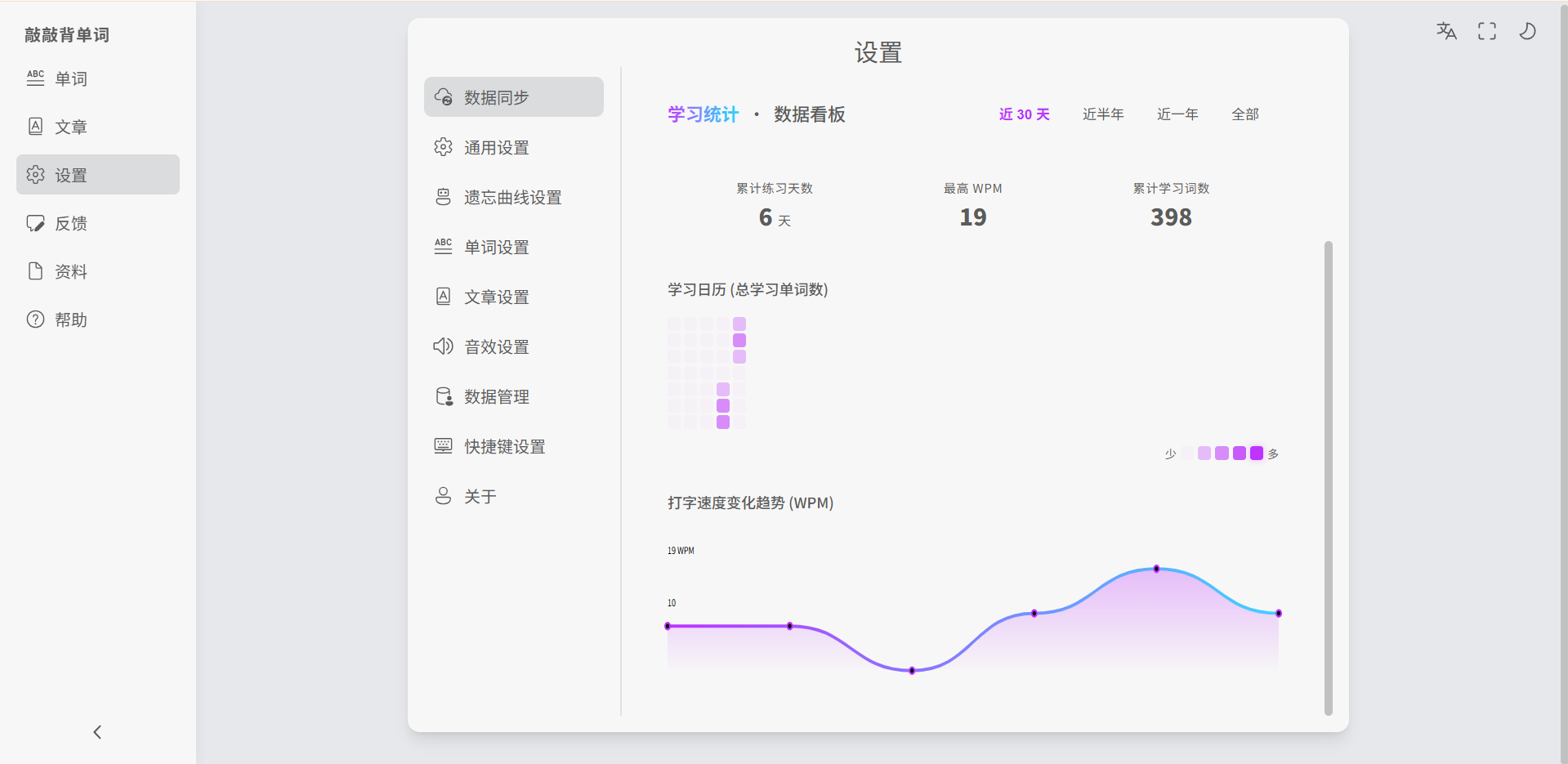Go to 帮助 page in sidebar
1568x764 pixels.
click(98, 319)
